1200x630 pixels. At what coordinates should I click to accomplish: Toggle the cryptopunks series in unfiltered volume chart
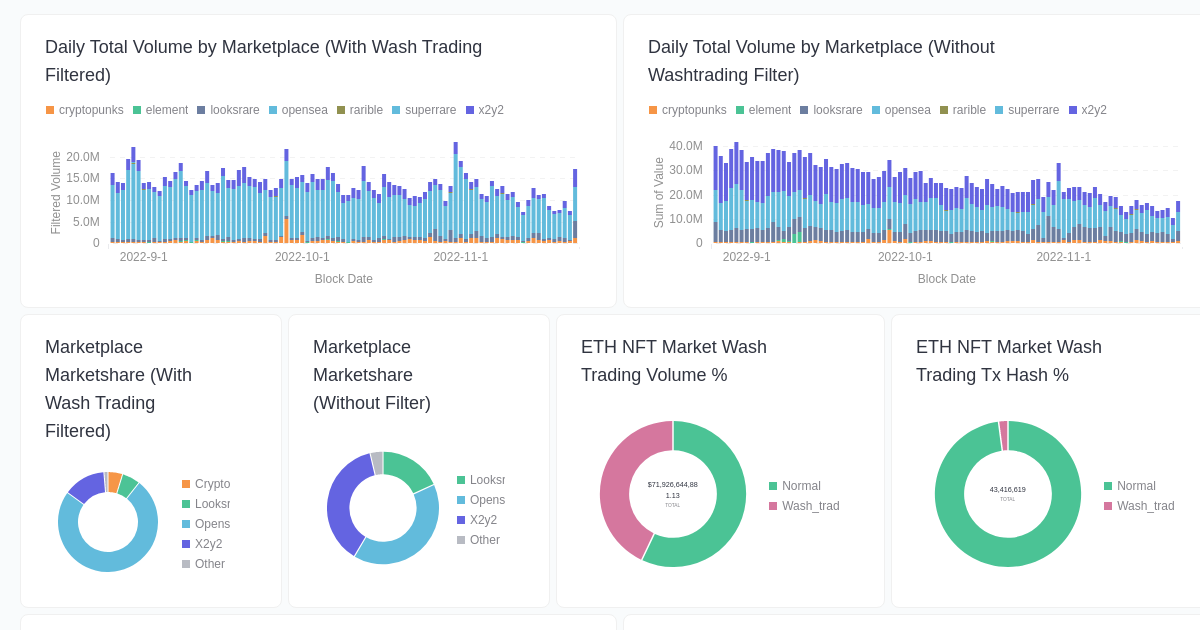coord(652,110)
